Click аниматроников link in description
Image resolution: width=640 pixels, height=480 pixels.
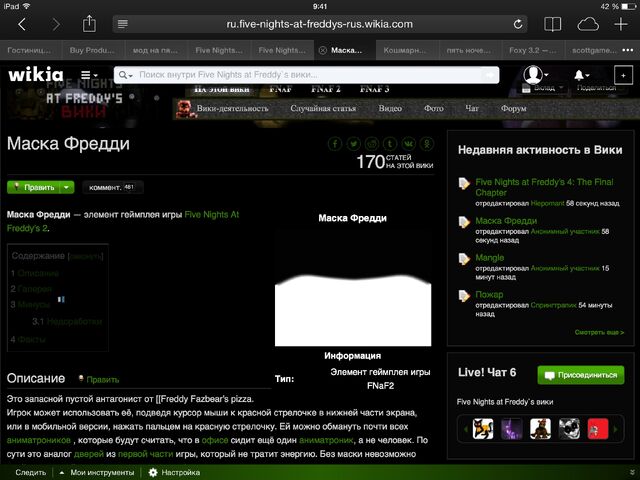click(x=39, y=440)
